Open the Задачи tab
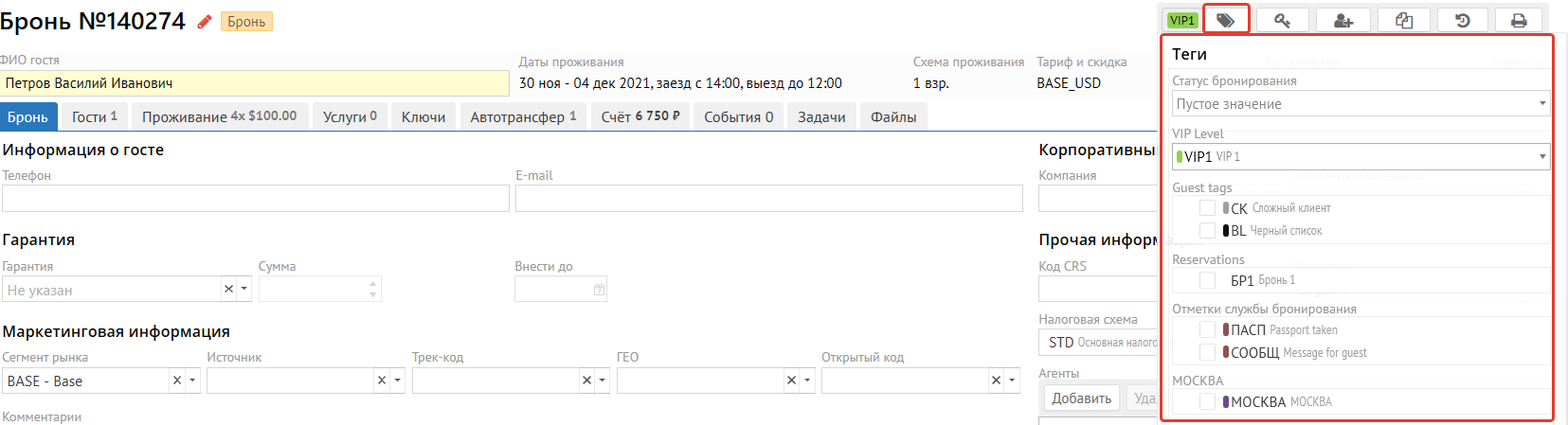Image resolution: width=1568 pixels, height=425 pixels. point(821,116)
